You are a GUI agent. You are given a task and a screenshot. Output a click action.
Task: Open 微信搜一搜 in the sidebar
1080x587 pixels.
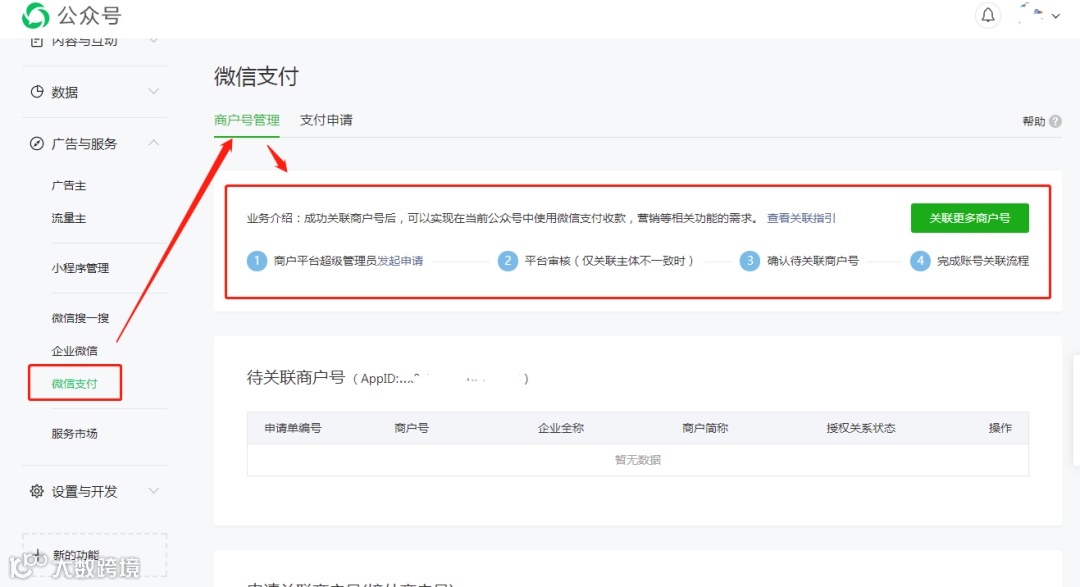[x=80, y=318]
